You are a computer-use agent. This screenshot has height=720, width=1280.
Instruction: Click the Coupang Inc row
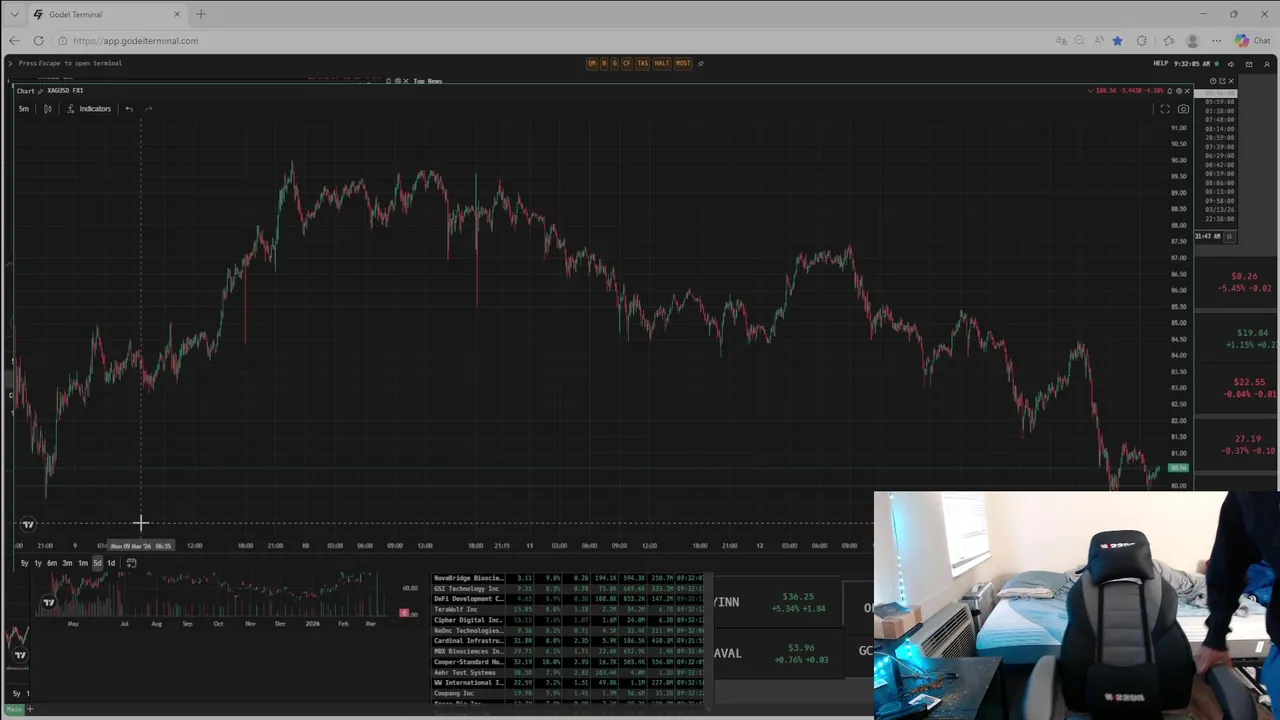(568, 693)
